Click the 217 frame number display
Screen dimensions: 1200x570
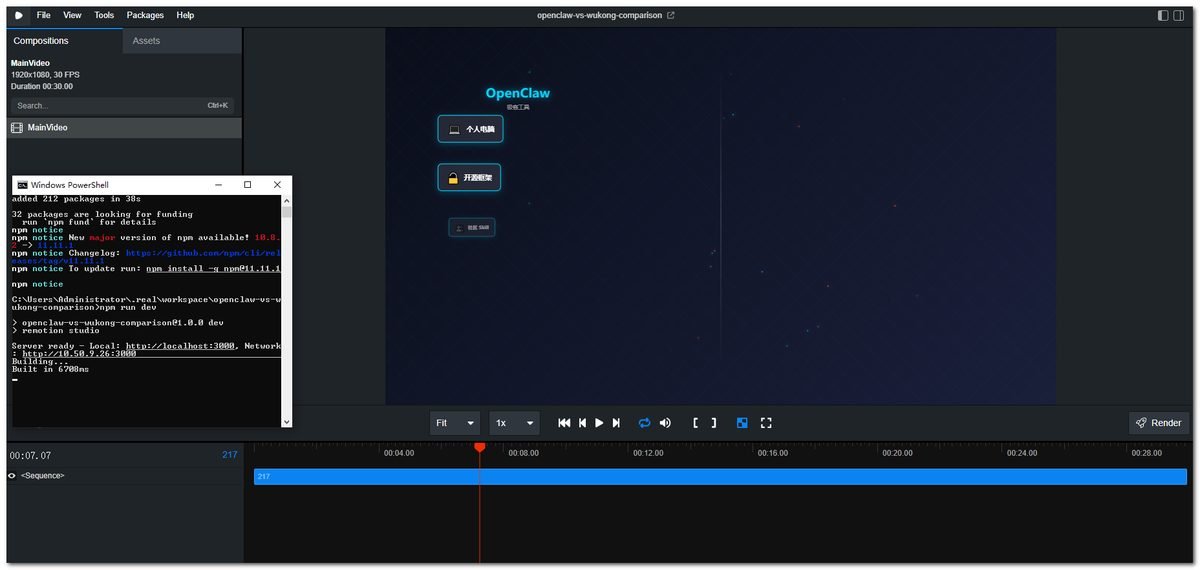tap(229, 455)
